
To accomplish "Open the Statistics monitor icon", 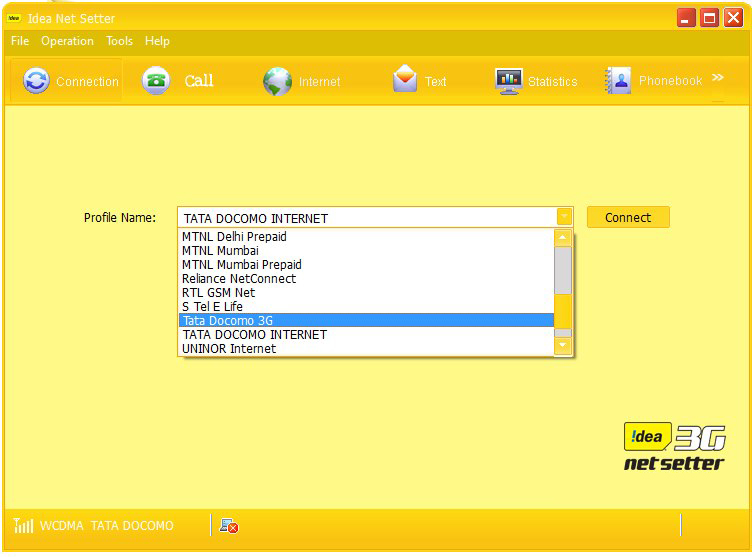I will (x=509, y=81).
